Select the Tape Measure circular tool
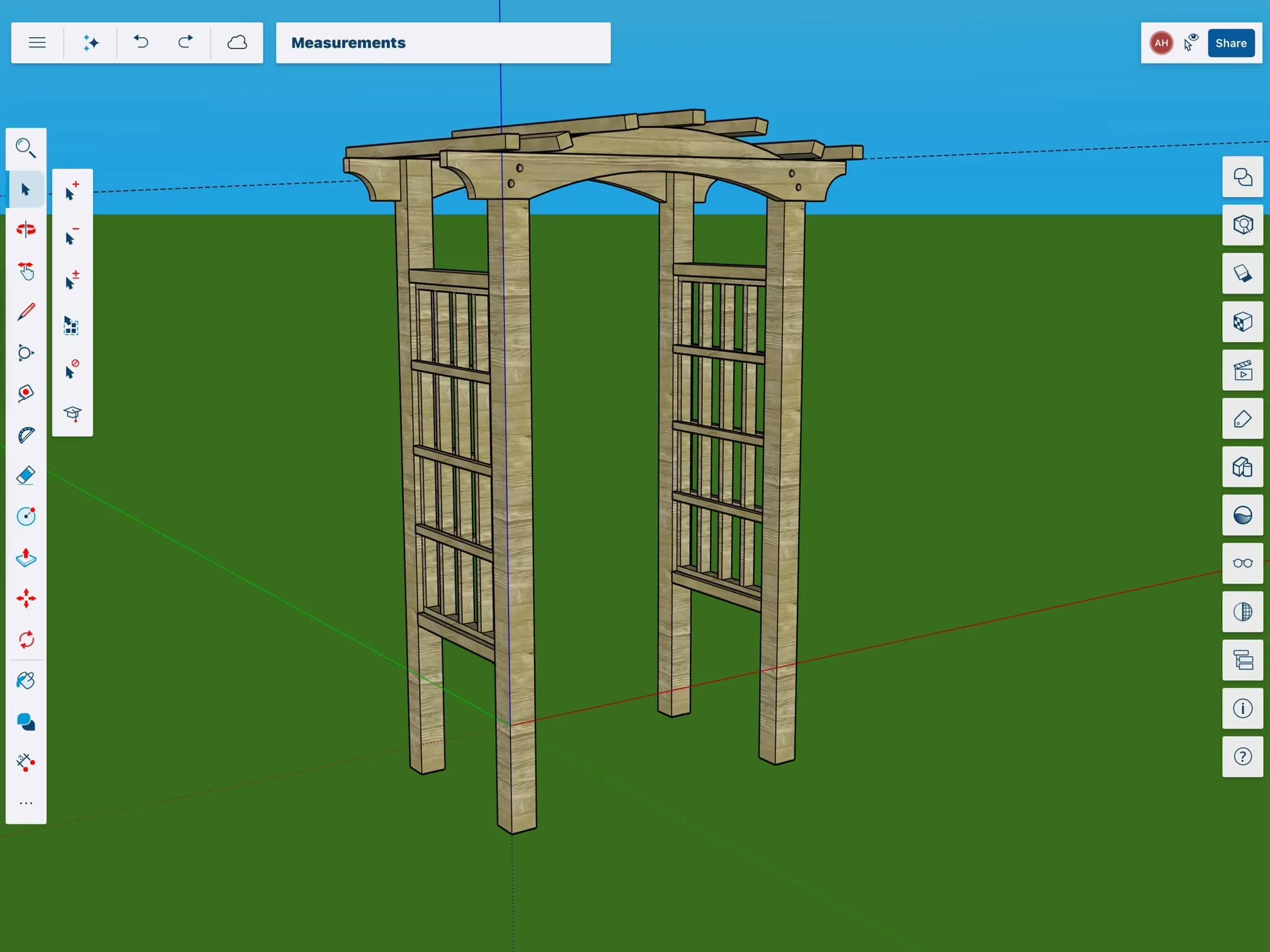The height and width of the screenshot is (952, 1270). point(26,516)
